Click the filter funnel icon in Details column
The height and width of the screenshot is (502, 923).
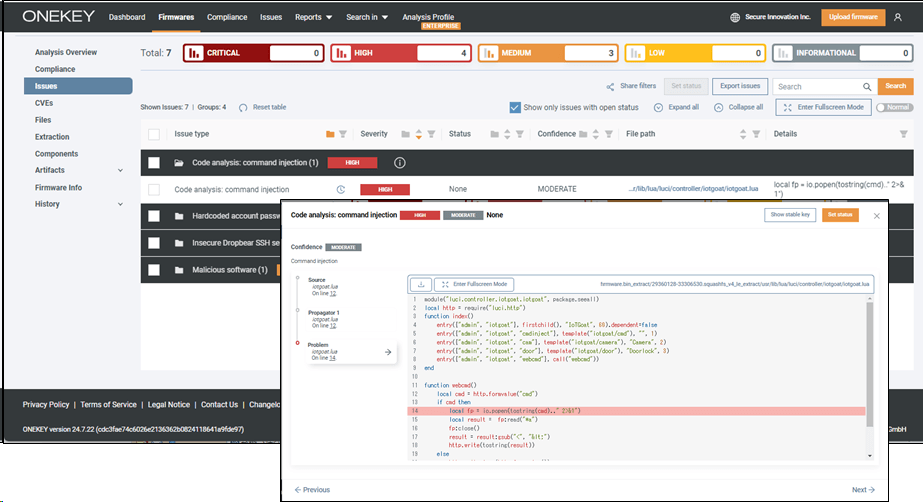point(904,134)
